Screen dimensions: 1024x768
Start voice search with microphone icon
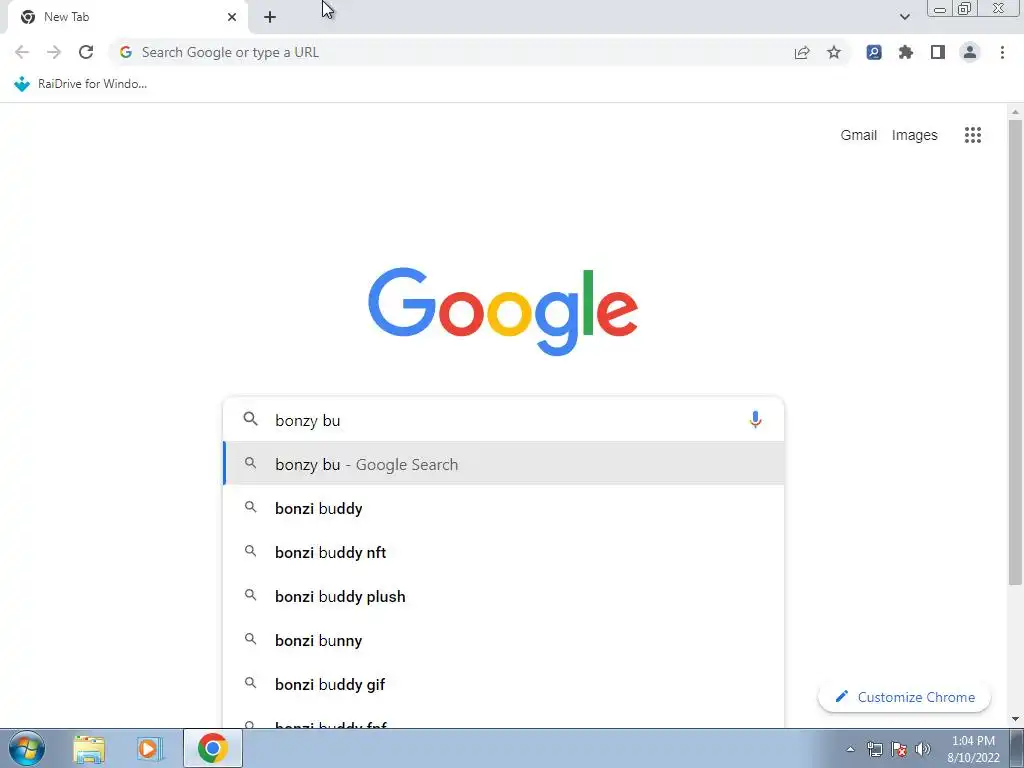tap(755, 419)
